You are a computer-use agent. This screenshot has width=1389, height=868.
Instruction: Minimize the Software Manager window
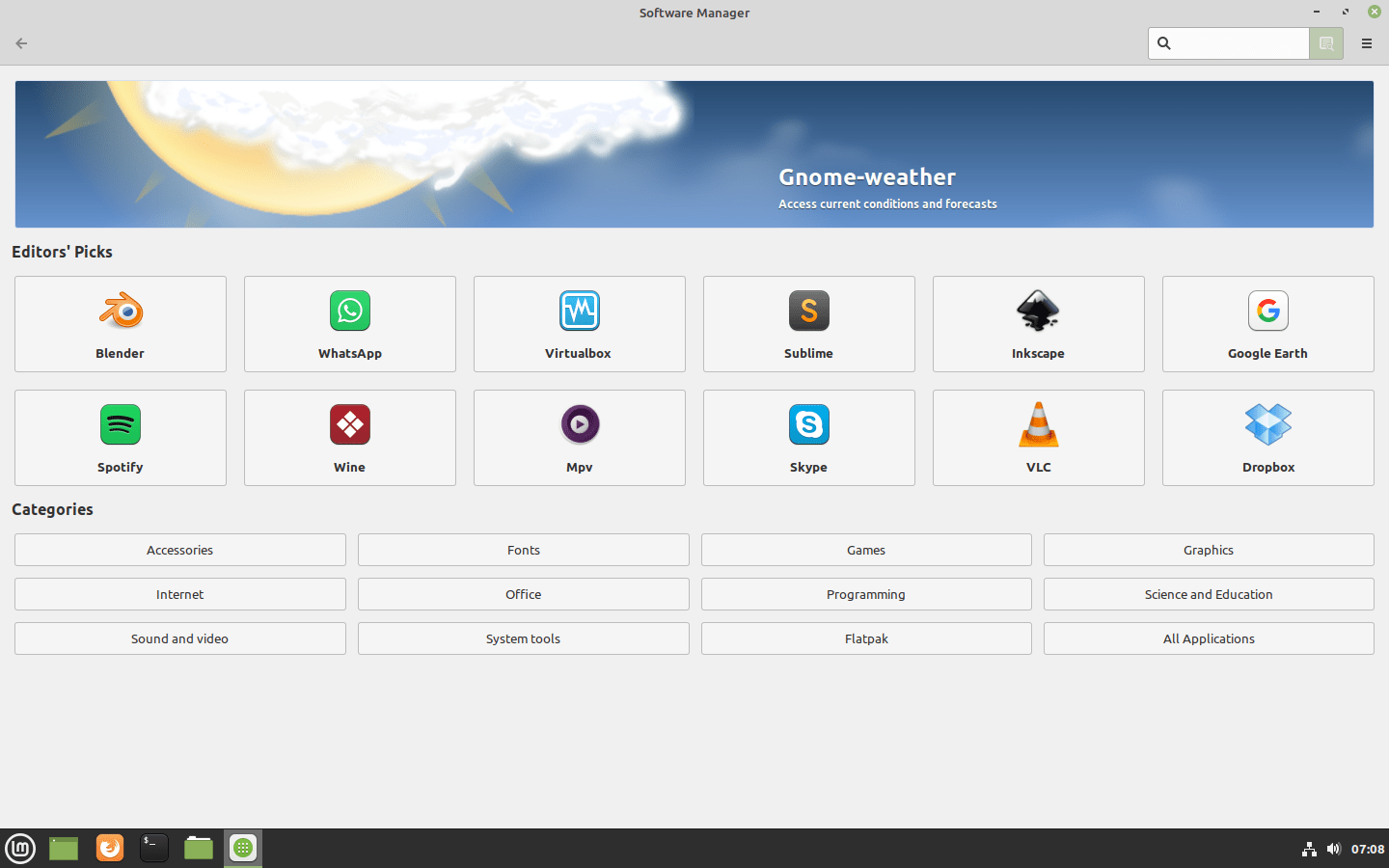point(1317,13)
